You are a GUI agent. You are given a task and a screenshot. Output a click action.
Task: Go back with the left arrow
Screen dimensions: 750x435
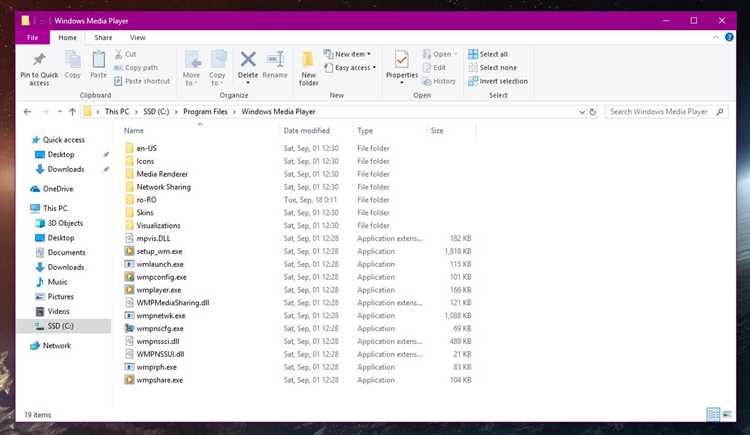27,112
